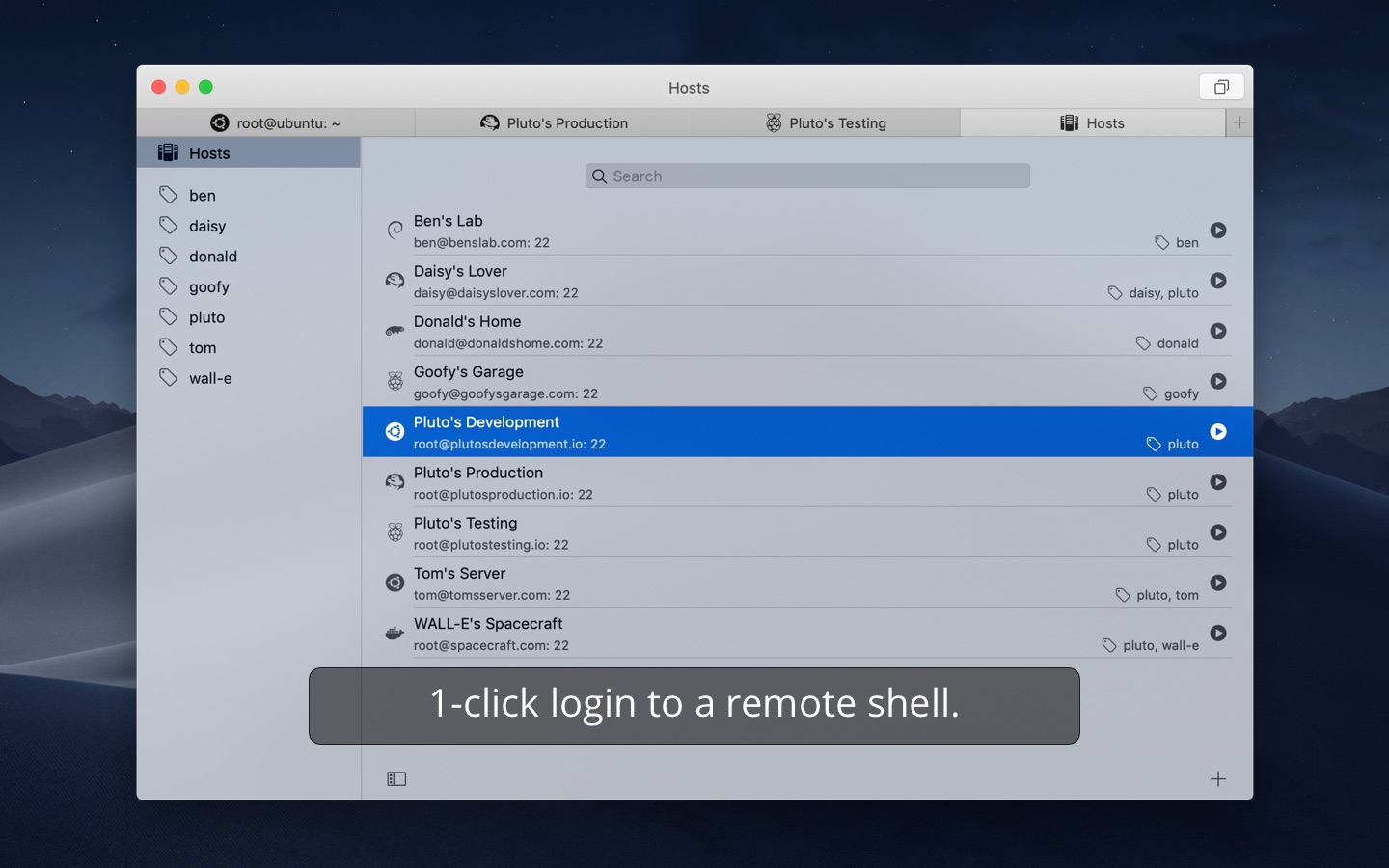Viewport: 1389px width, 868px height.
Task: Add a new host with bottom plus icon
Action: pyautogui.click(x=1218, y=778)
